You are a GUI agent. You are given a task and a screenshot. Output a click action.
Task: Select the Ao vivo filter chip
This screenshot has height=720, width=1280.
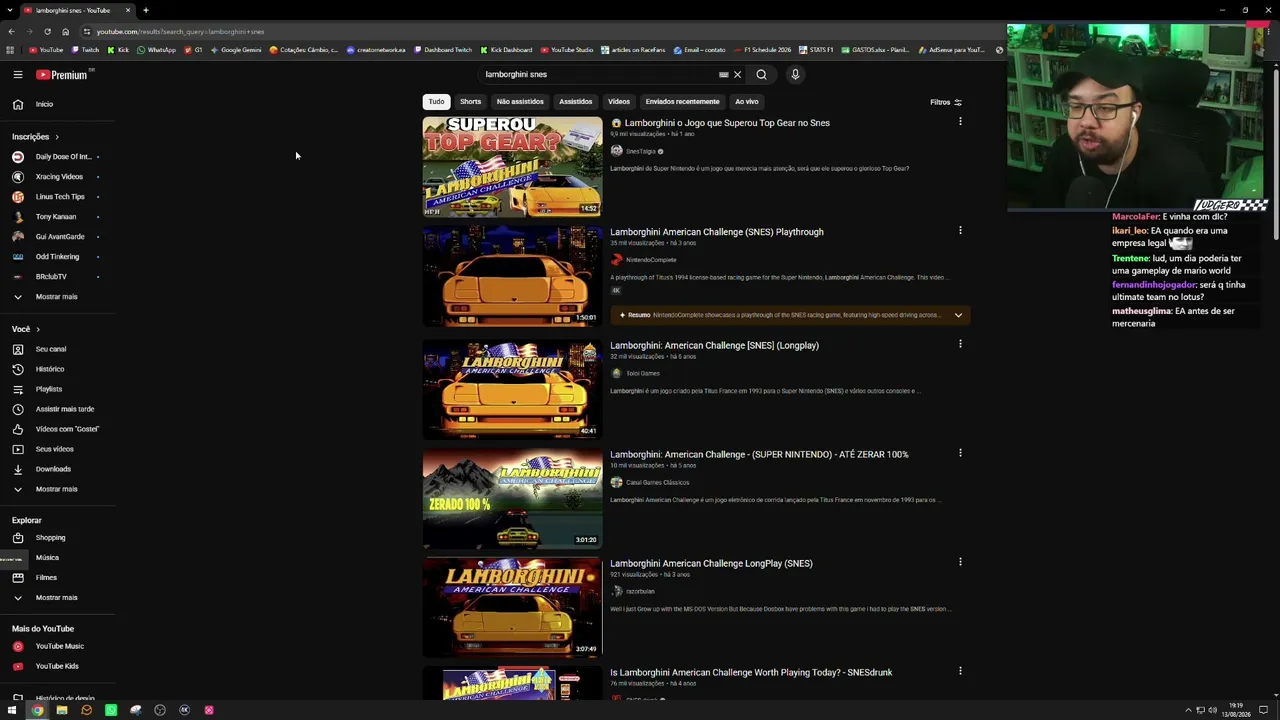coord(747,101)
